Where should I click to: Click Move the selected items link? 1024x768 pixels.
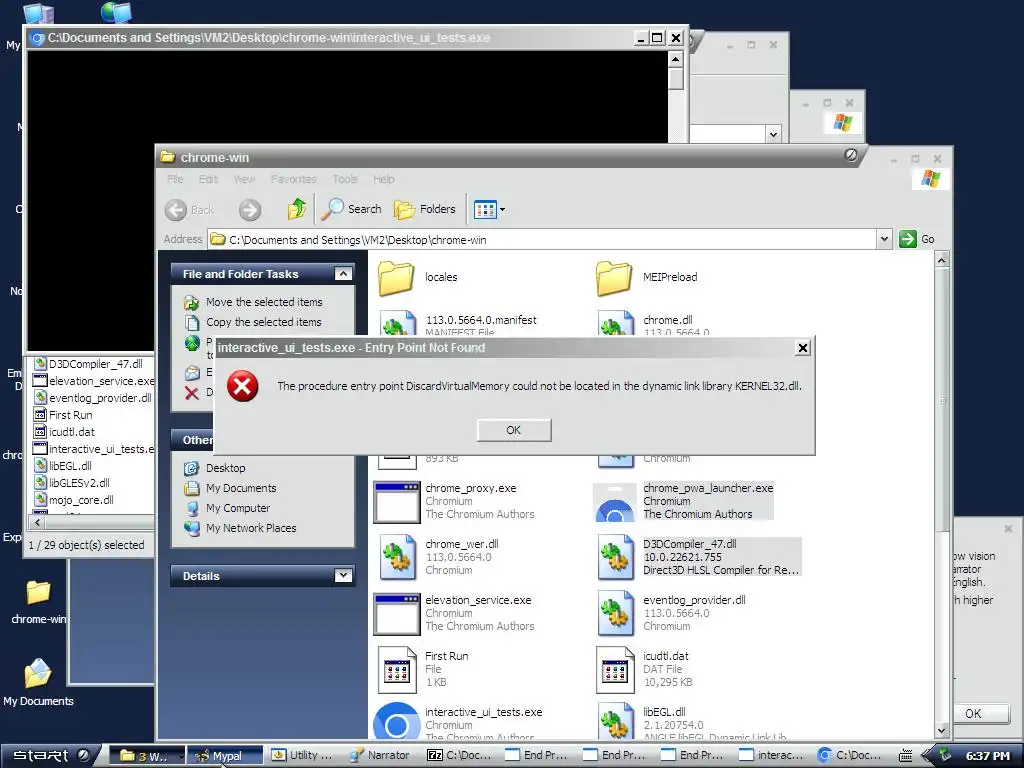(264, 302)
